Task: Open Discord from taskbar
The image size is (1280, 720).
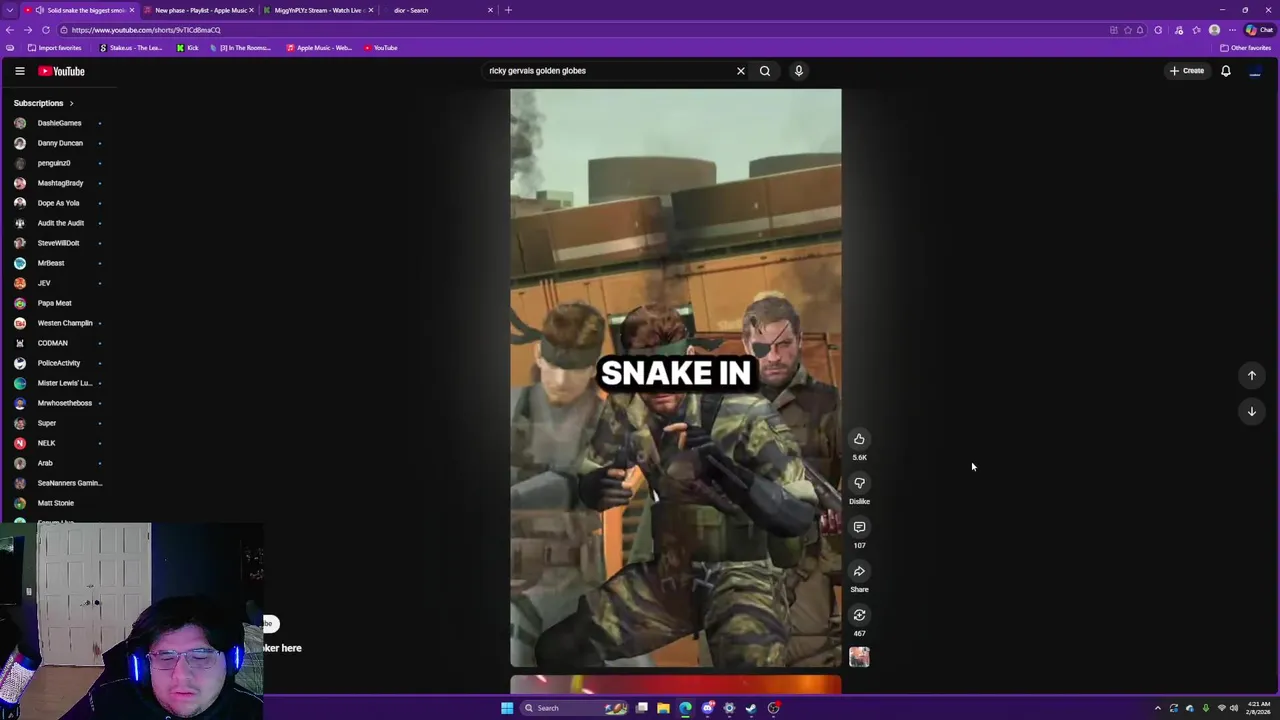Action: [707, 708]
